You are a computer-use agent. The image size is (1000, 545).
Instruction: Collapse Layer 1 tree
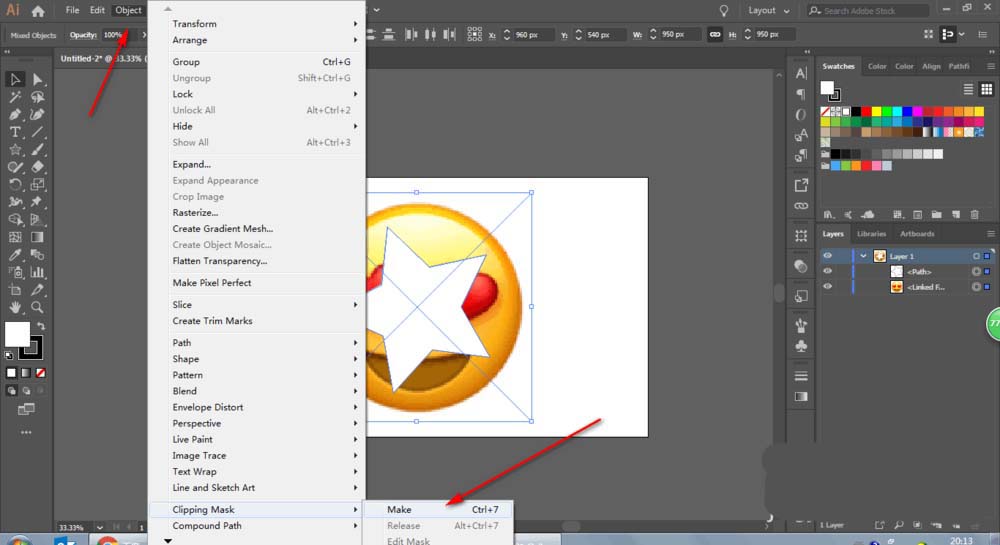pyautogui.click(x=863, y=256)
